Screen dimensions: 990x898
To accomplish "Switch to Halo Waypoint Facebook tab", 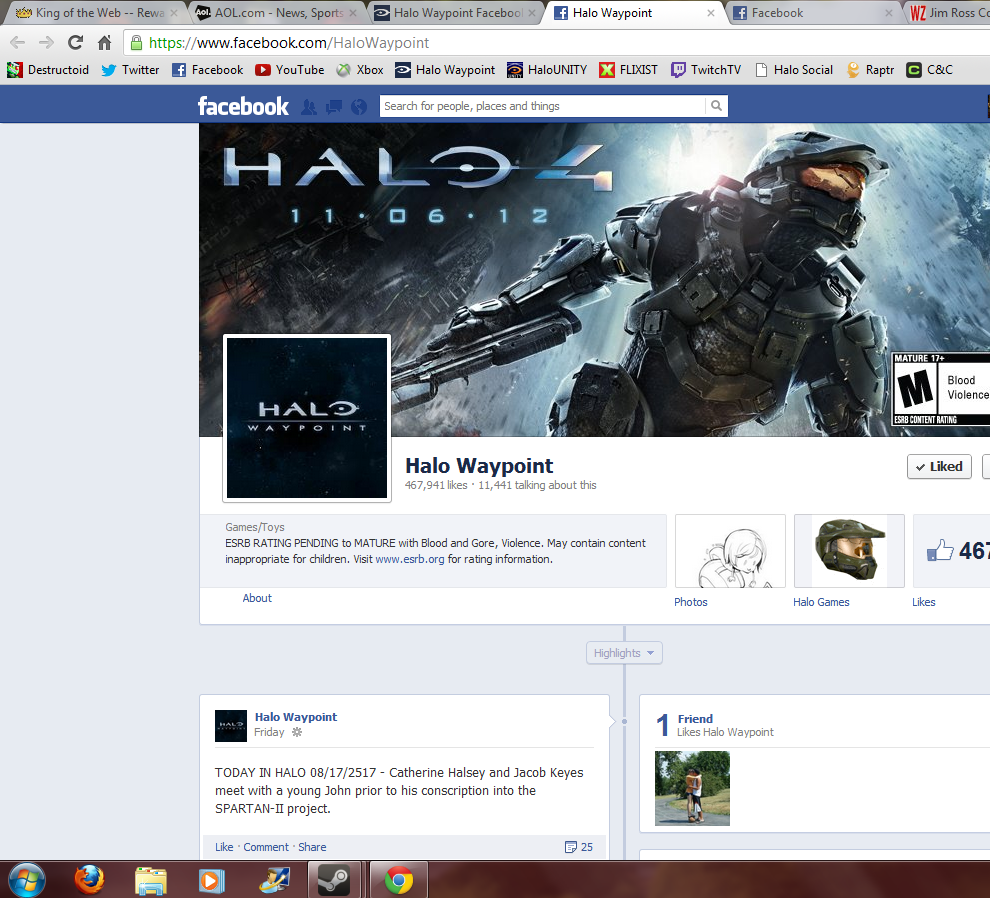I will pos(453,13).
